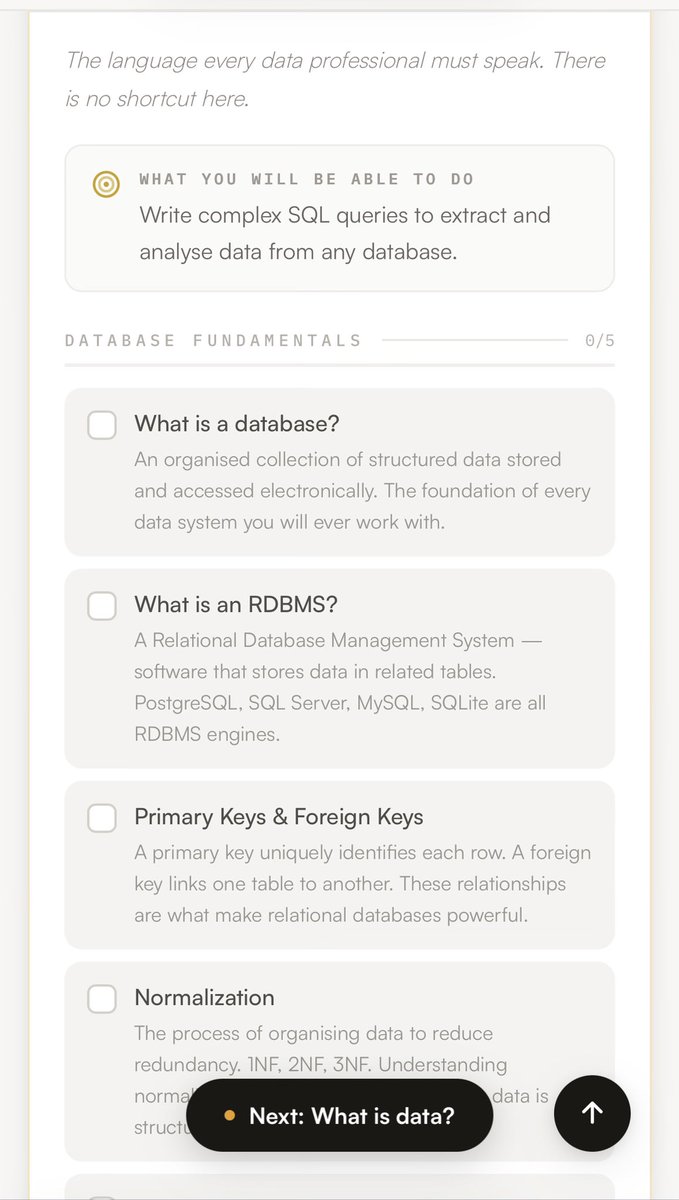Click the Database Fundamentals section header
The image size is (679, 1200).
click(x=213, y=341)
